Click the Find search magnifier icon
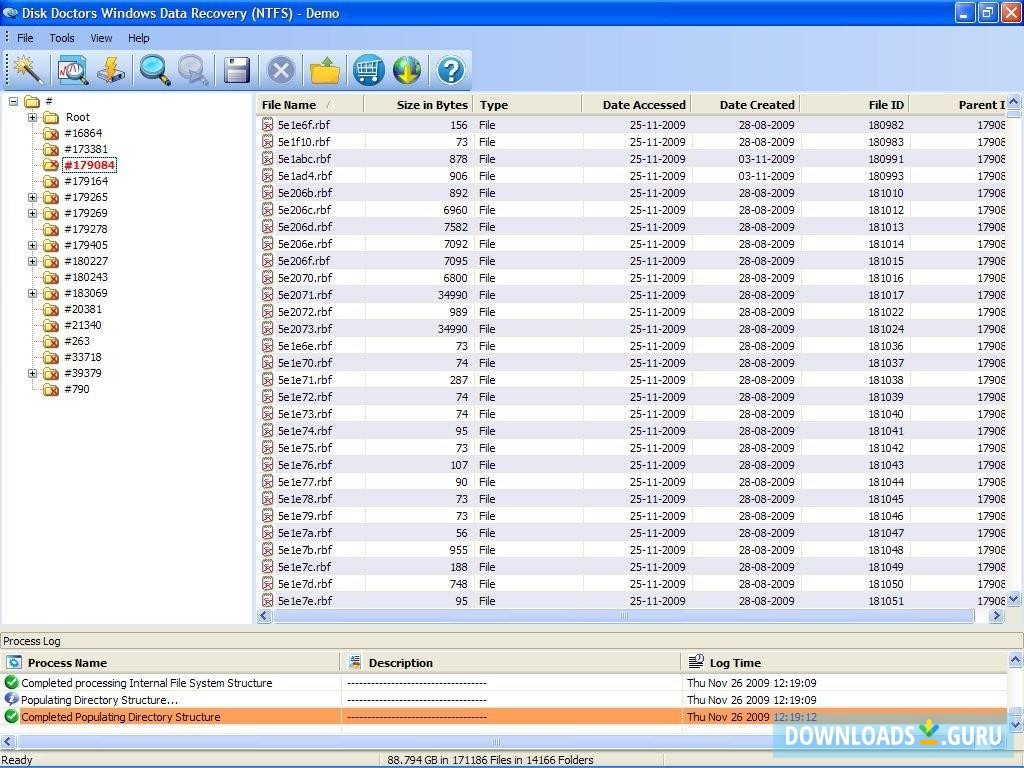1024x768 pixels. tap(152, 70)
